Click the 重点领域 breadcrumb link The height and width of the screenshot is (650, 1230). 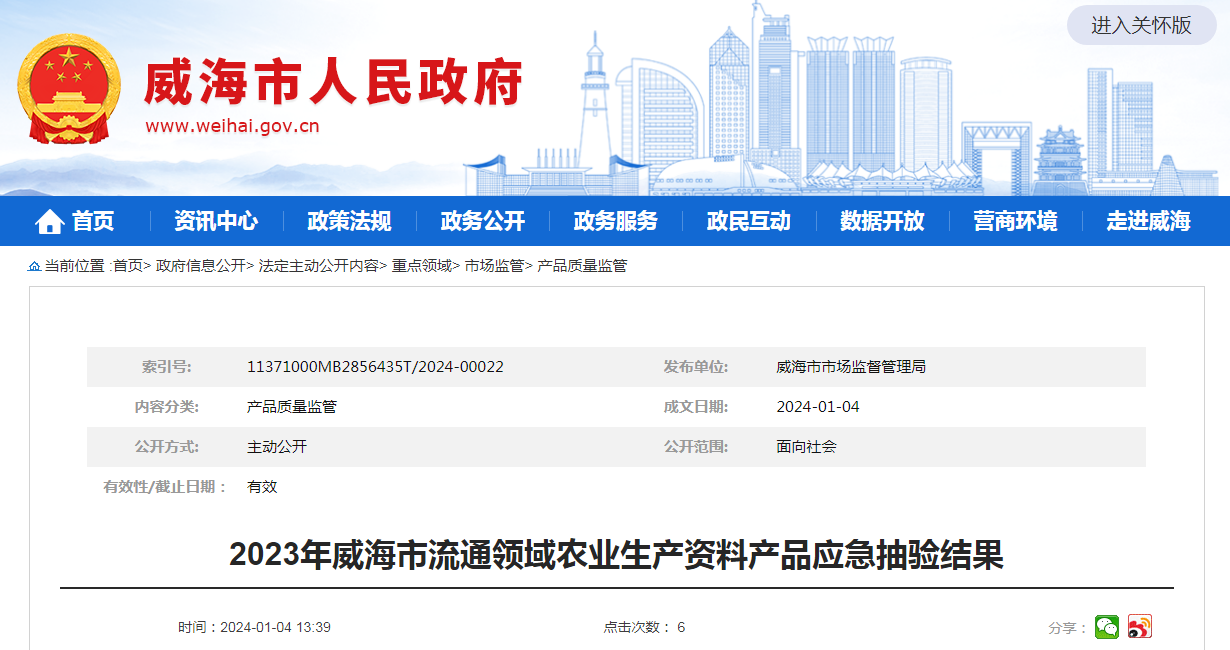click(x=421, y=266)
